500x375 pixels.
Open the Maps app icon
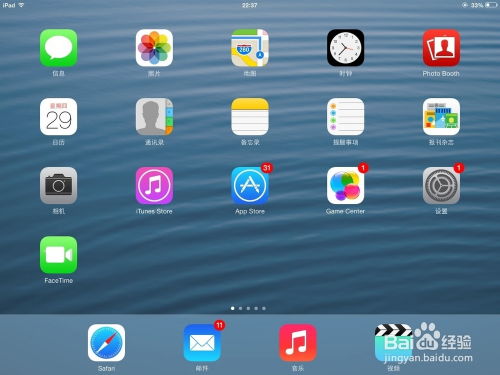pyautogui.click(x=250, y=48)
